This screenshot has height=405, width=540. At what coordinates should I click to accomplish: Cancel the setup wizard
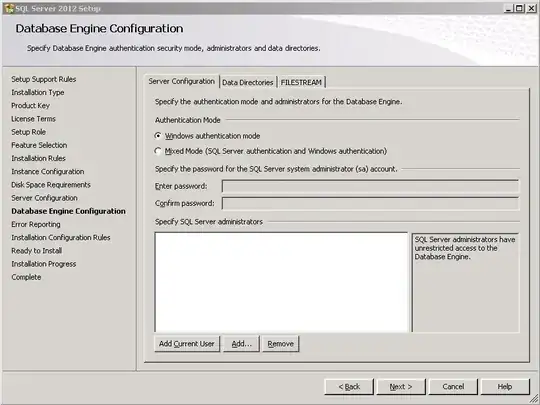pos(453,387)
